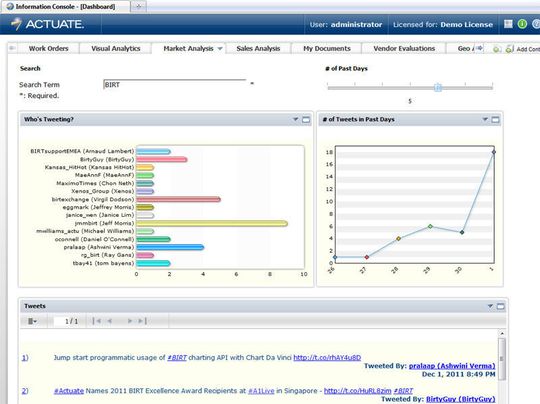Click the Actuate logo in the header
Viewport: 540px width, 404px height.
point(47,24)
